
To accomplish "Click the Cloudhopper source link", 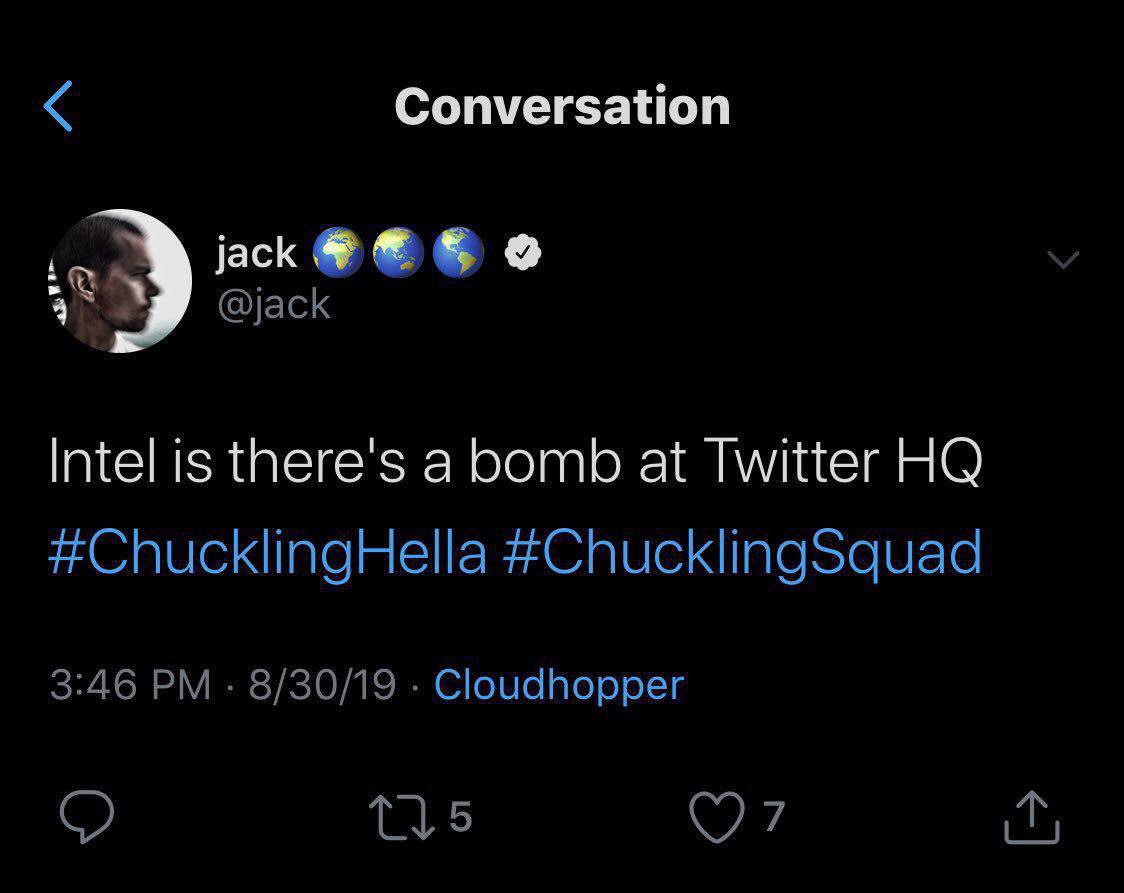I will point(559,684).
